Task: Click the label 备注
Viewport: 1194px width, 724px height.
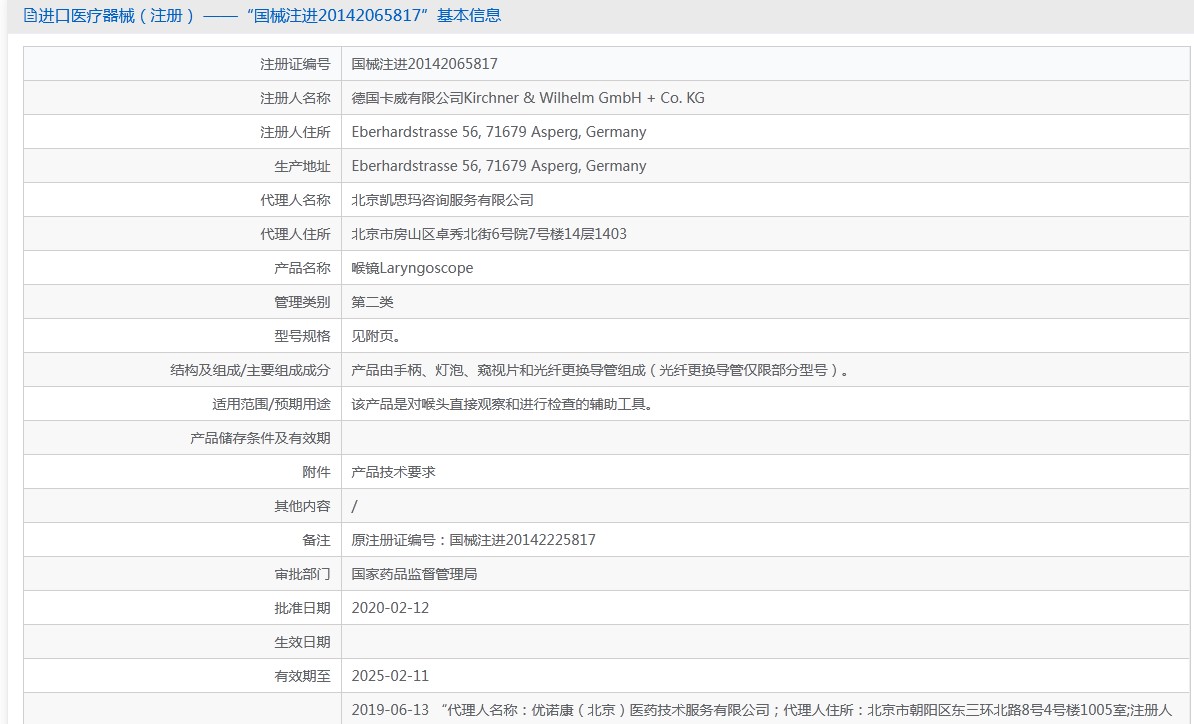Action: (316, 541)
